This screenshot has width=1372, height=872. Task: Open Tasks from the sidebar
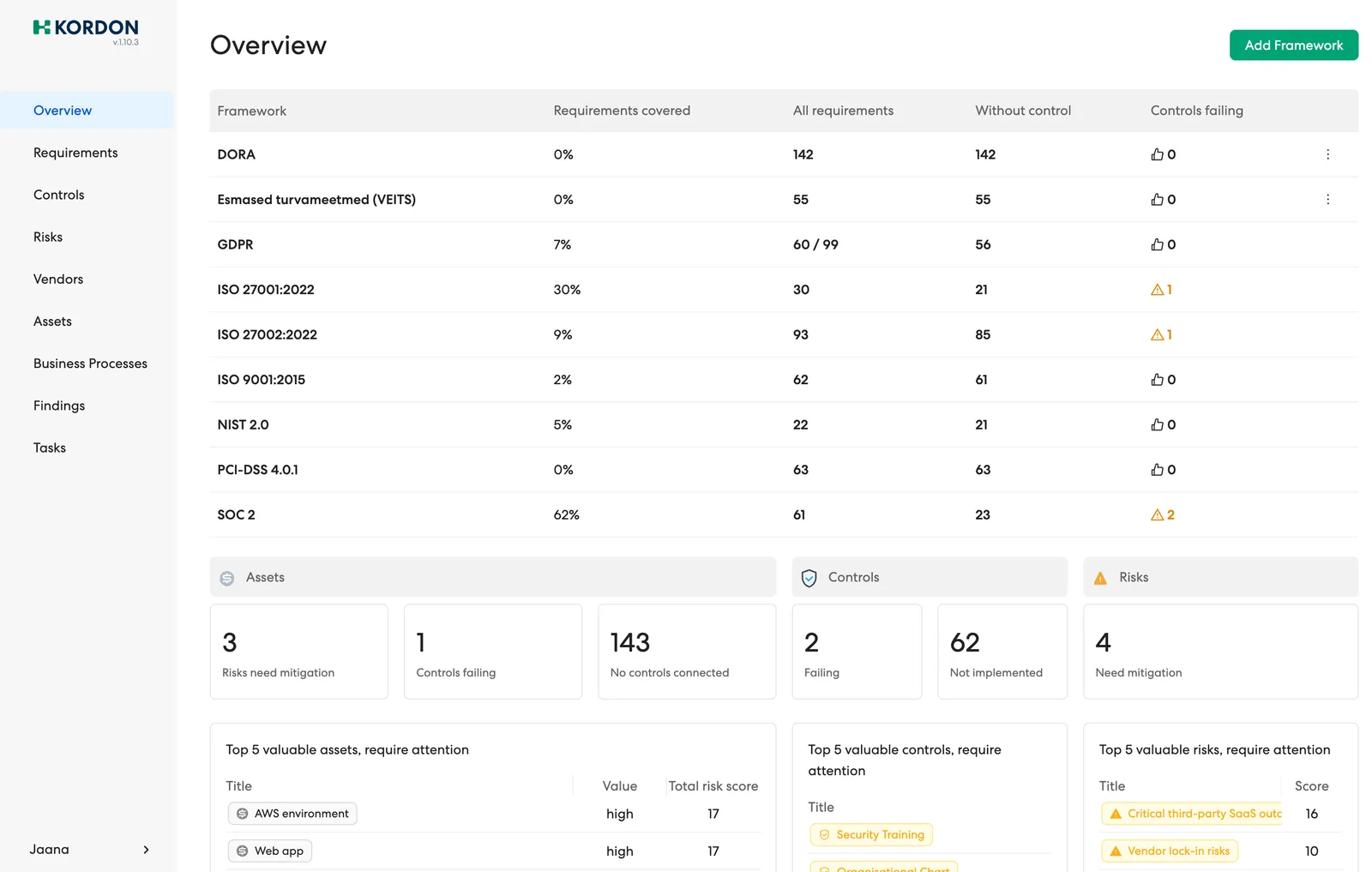(x=87, y=448)
